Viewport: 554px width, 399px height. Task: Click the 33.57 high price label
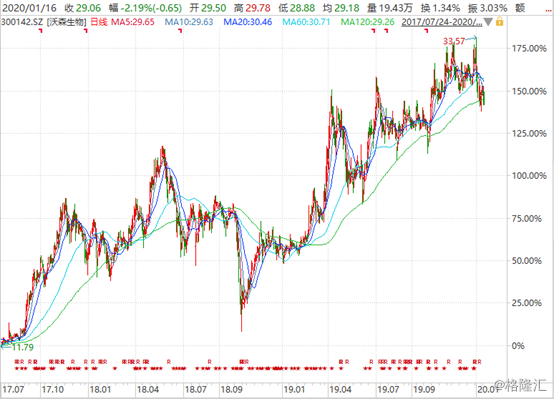tap(454, 41)
